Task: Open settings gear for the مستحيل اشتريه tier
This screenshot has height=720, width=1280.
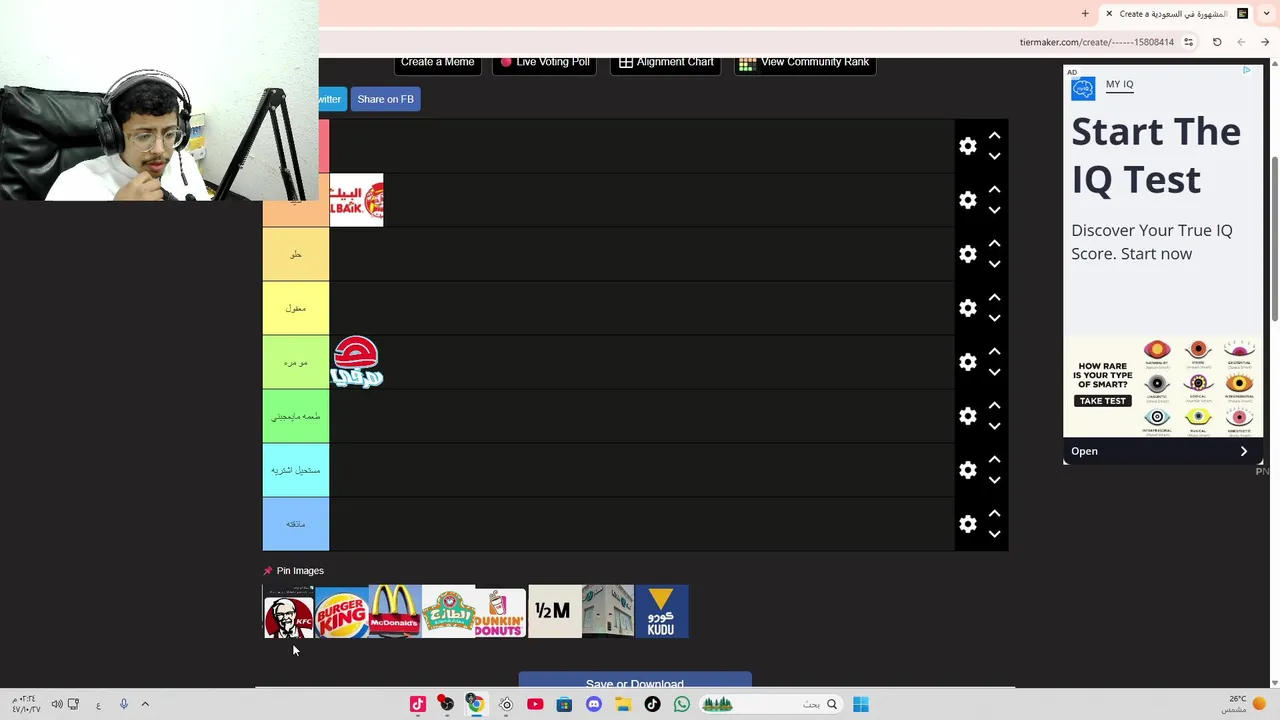Action: pyautogui.click(x=967, y=470)
